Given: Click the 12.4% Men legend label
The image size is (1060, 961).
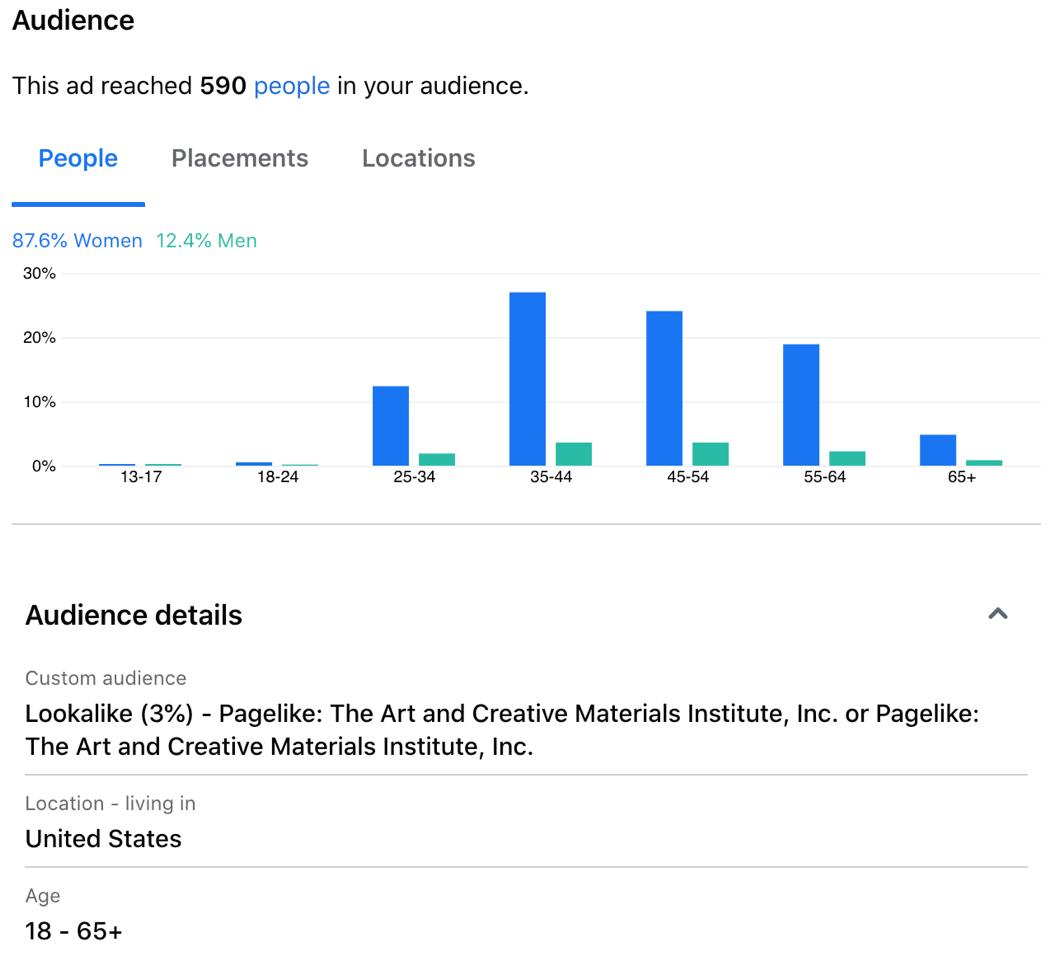Looking at the screenshot, I should point(206,241).
